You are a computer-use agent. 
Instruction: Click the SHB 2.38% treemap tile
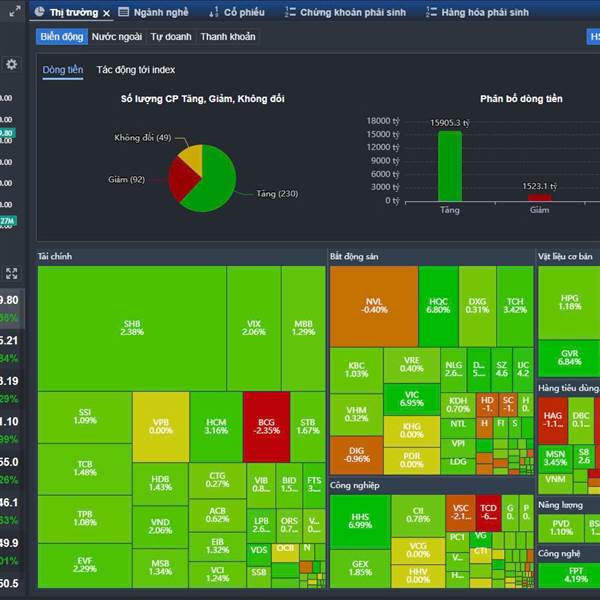tap(132, 328)
